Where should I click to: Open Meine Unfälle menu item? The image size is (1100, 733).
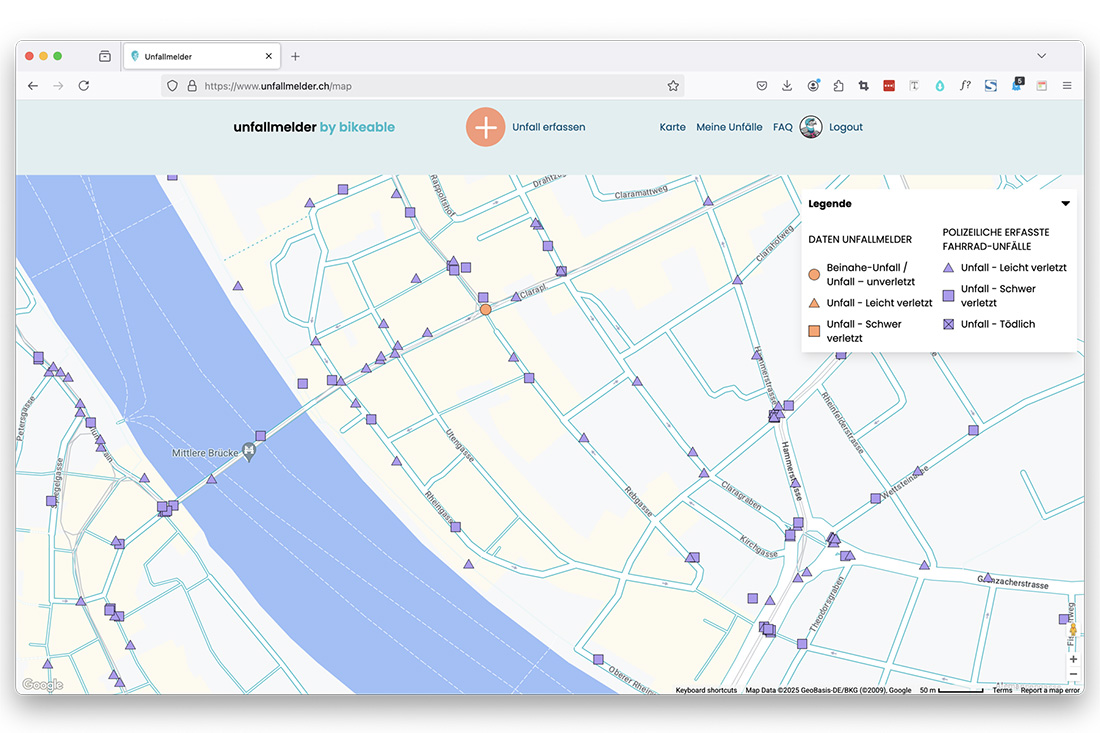pos(729,127)
